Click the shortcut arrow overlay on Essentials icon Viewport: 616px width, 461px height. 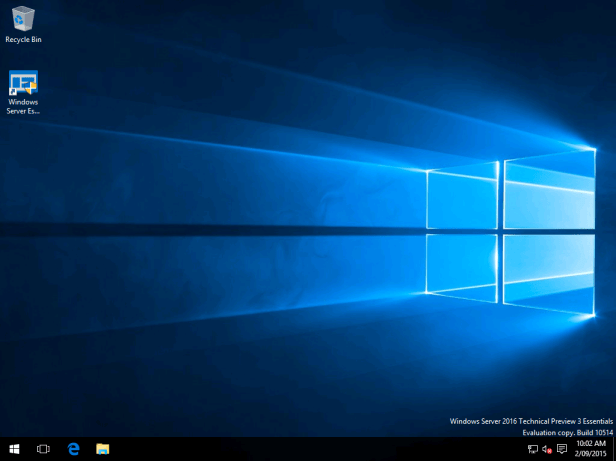coord(14,91)
